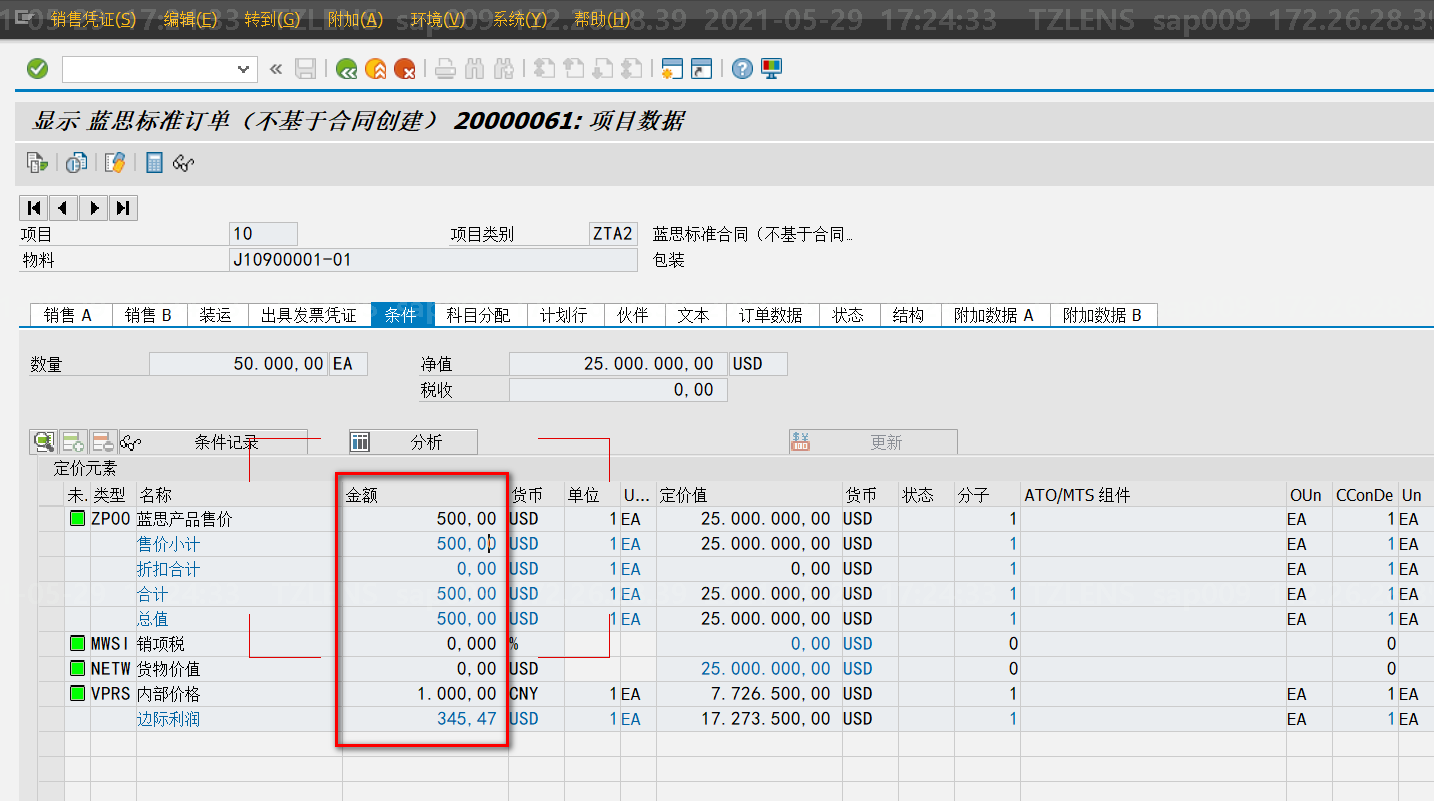Click the 更新 currency update icon
Image resolution: width=1434 pixels, height=801 pixels.
pyautogui.click(x=801, y=441)
